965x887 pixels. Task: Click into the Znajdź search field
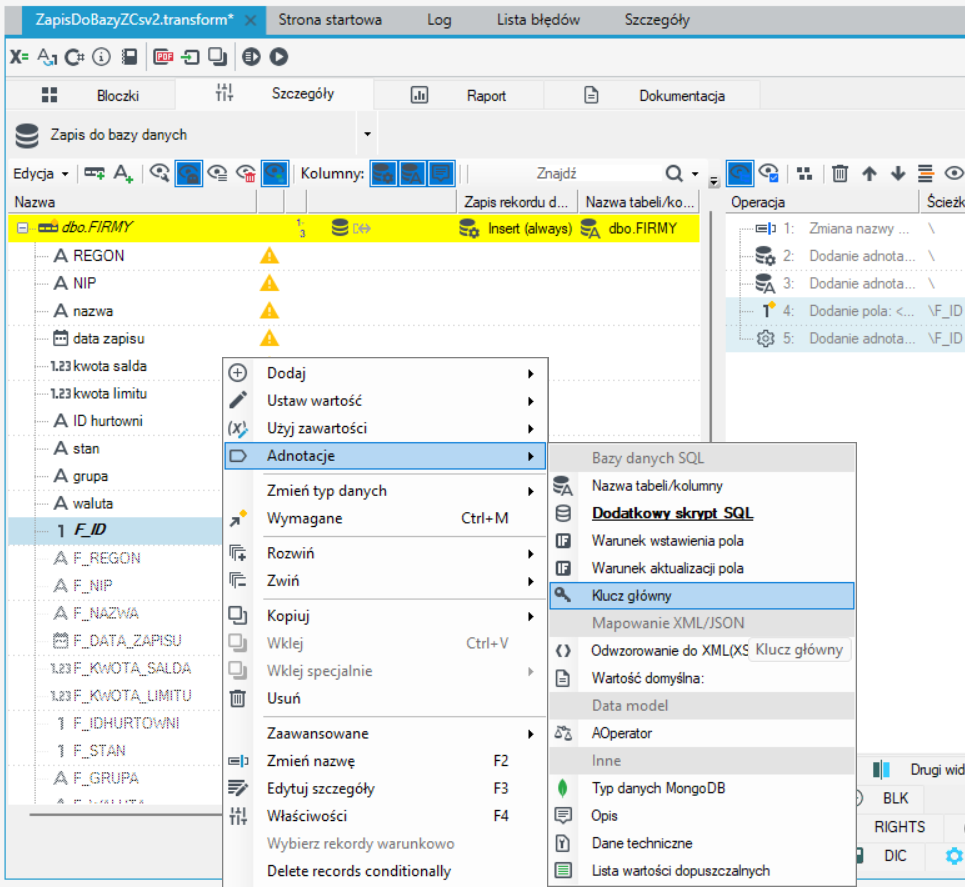pos(565,174)
